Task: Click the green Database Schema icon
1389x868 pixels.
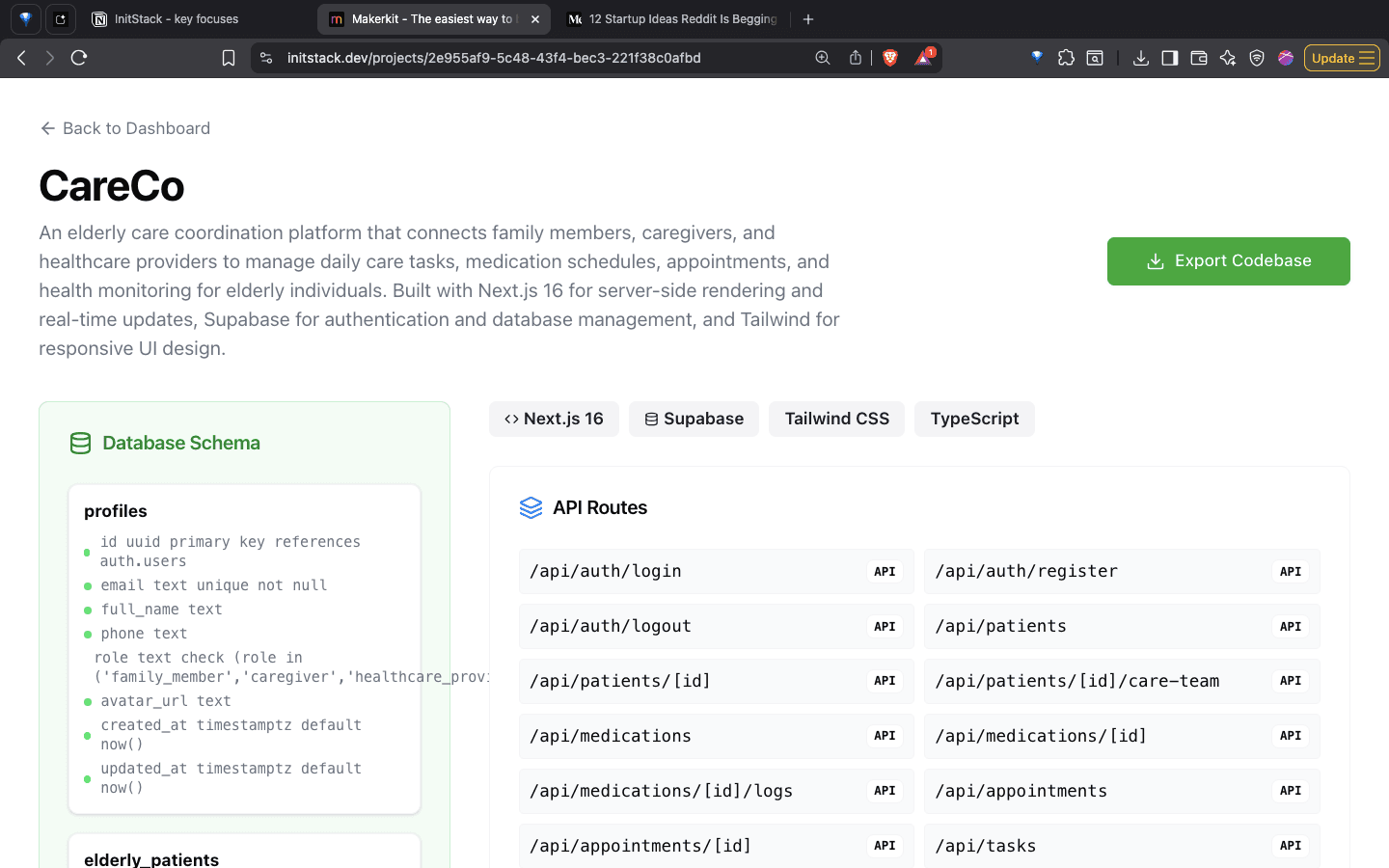Action: [x=80, y=443]
